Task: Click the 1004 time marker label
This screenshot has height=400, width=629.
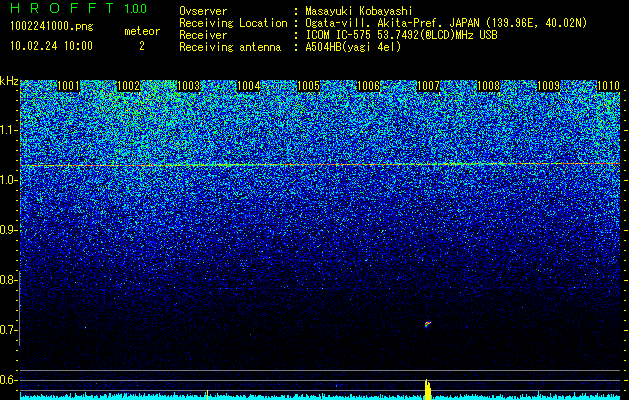Action: [x=249, y=86]
